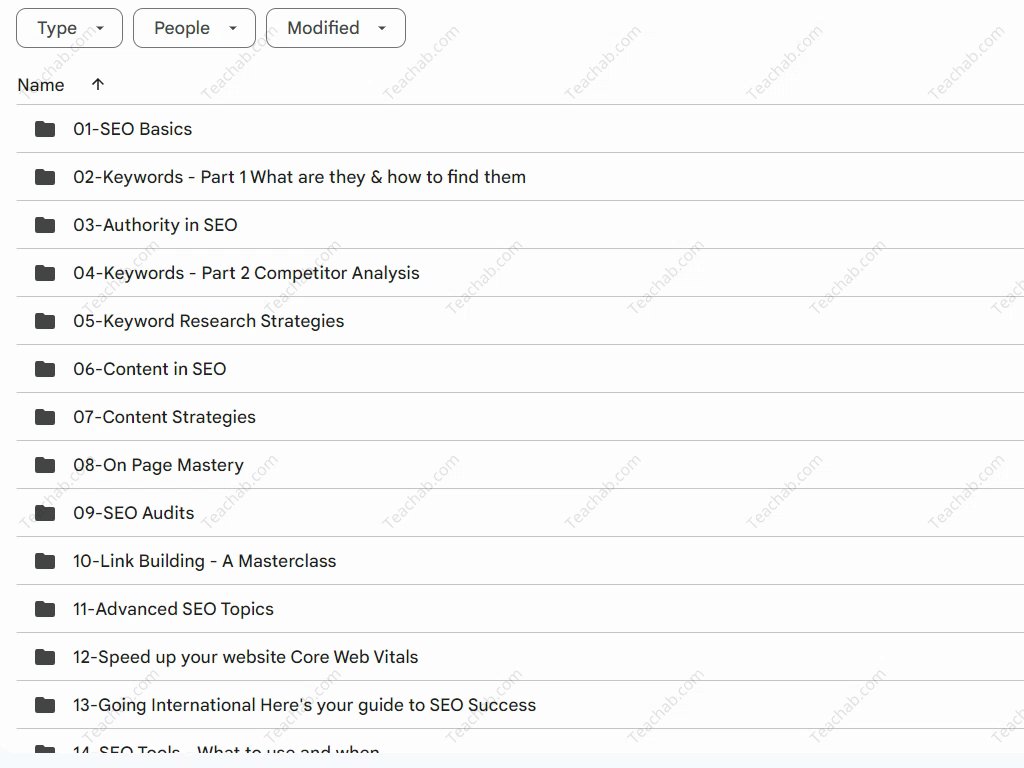Open the Type filter dropdown

69,28
